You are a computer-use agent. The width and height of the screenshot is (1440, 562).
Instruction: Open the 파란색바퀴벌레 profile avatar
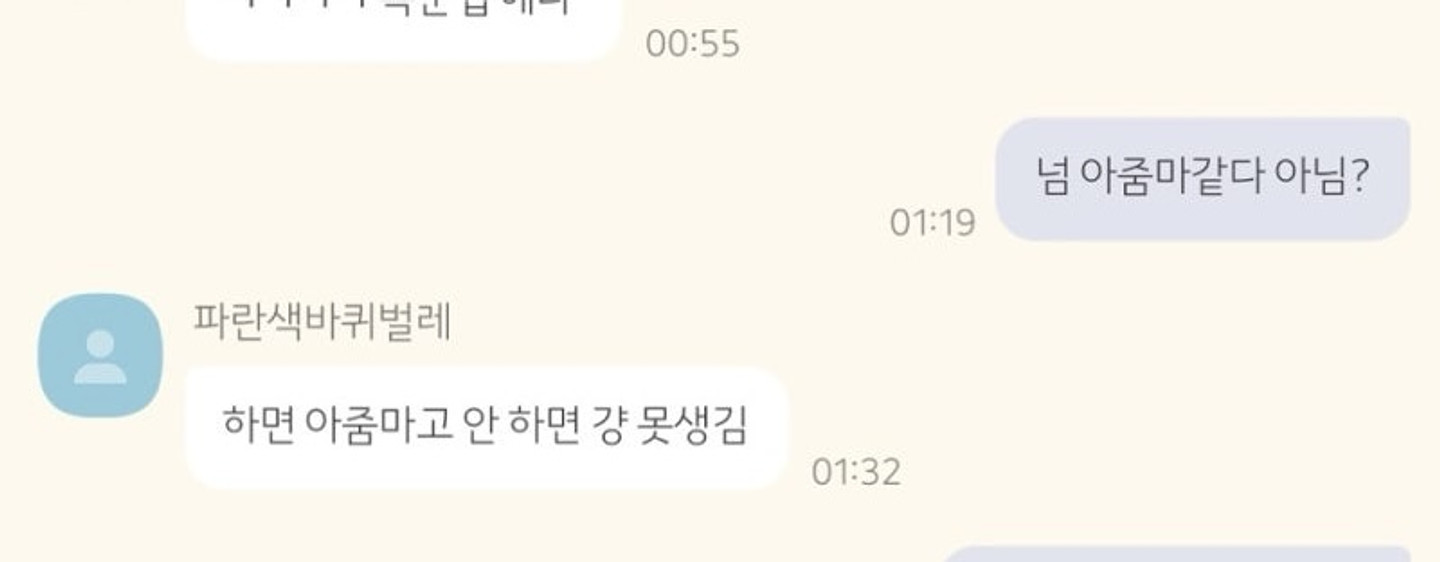tap(100, 355)
